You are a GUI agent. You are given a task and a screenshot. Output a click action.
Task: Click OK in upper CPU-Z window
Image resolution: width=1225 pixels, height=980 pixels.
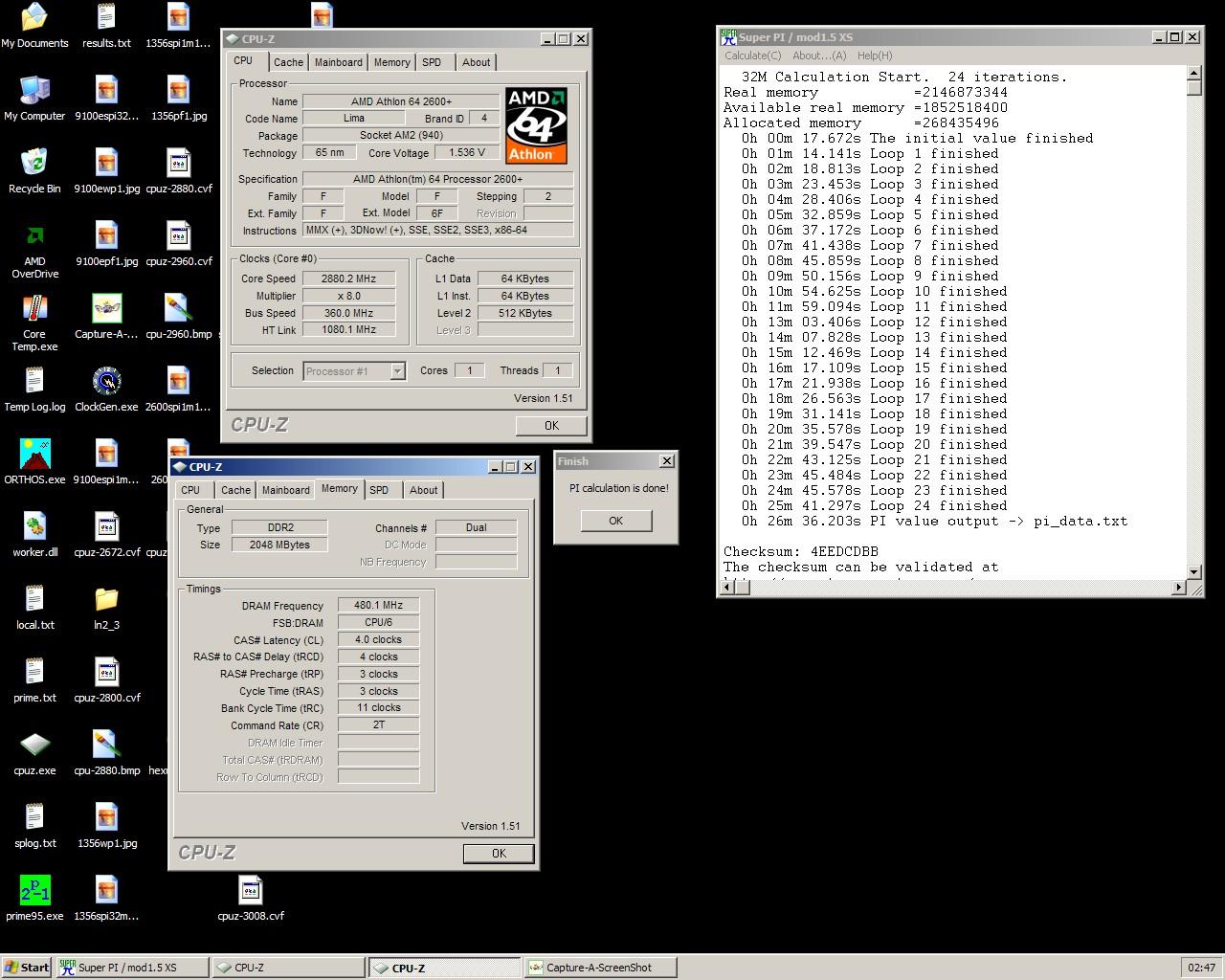(x=551, y=425)
